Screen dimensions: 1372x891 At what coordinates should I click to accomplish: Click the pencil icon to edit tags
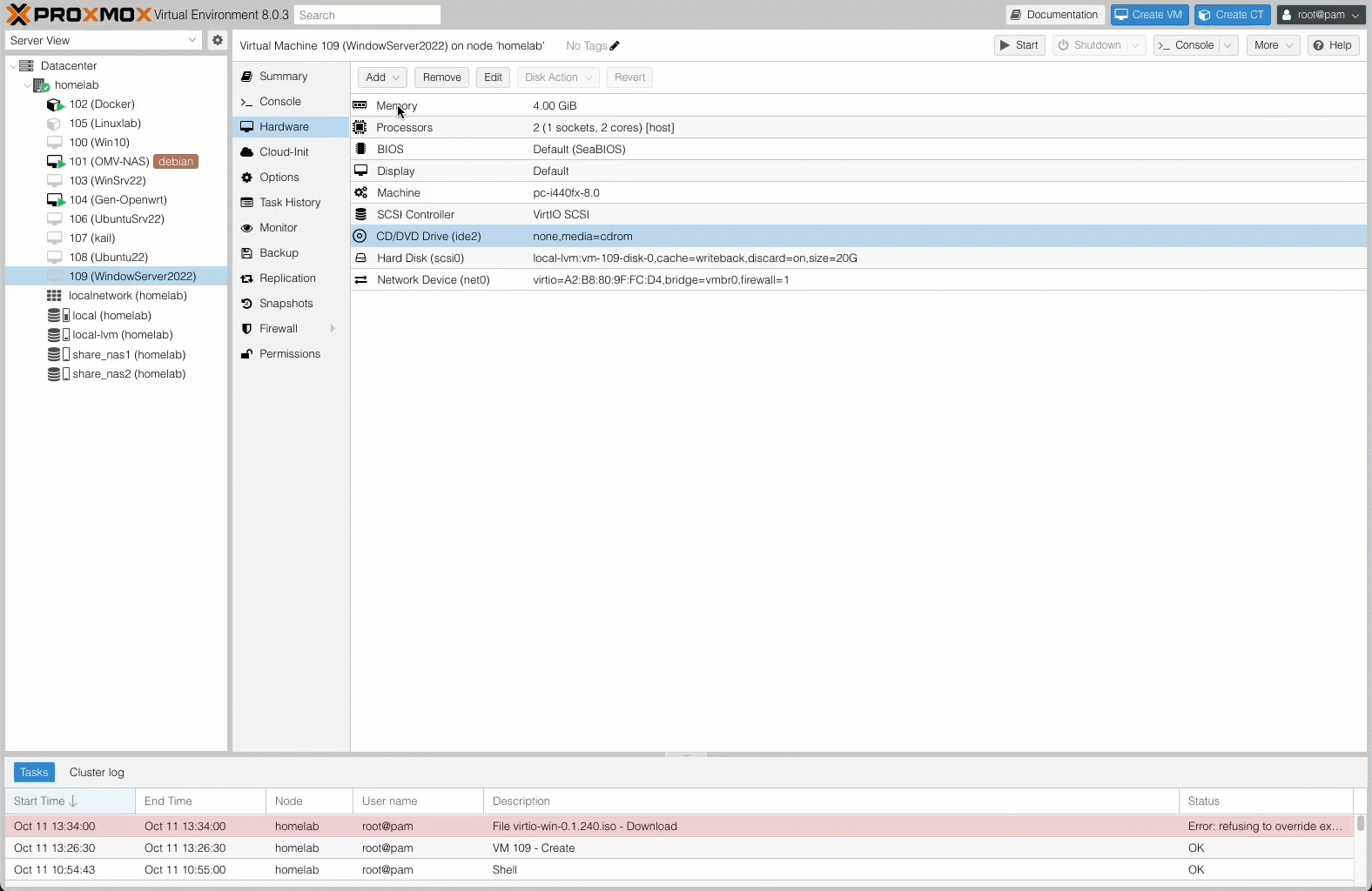pos(615,46)
